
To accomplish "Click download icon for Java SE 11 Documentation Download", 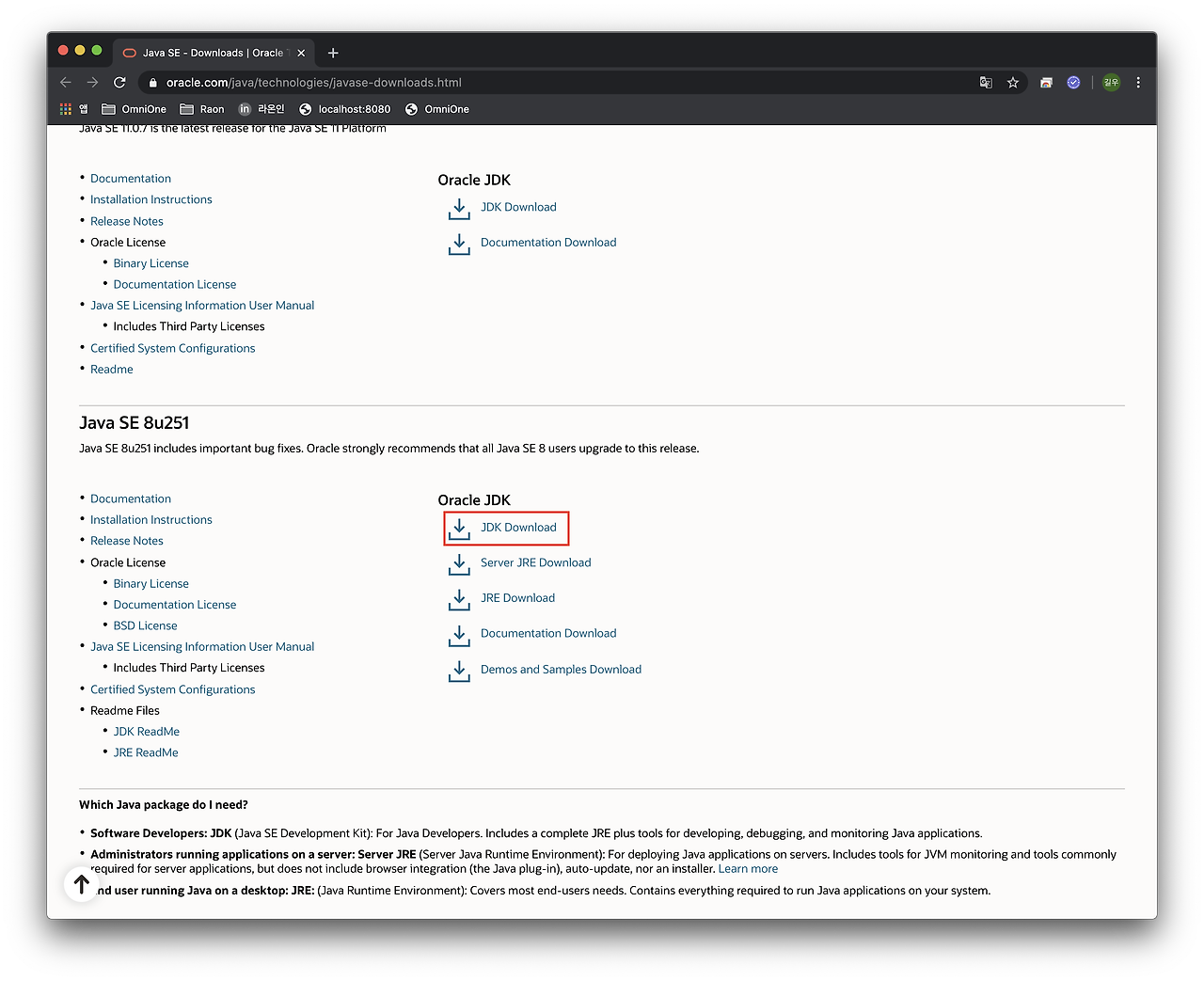I will pos(459,244).
